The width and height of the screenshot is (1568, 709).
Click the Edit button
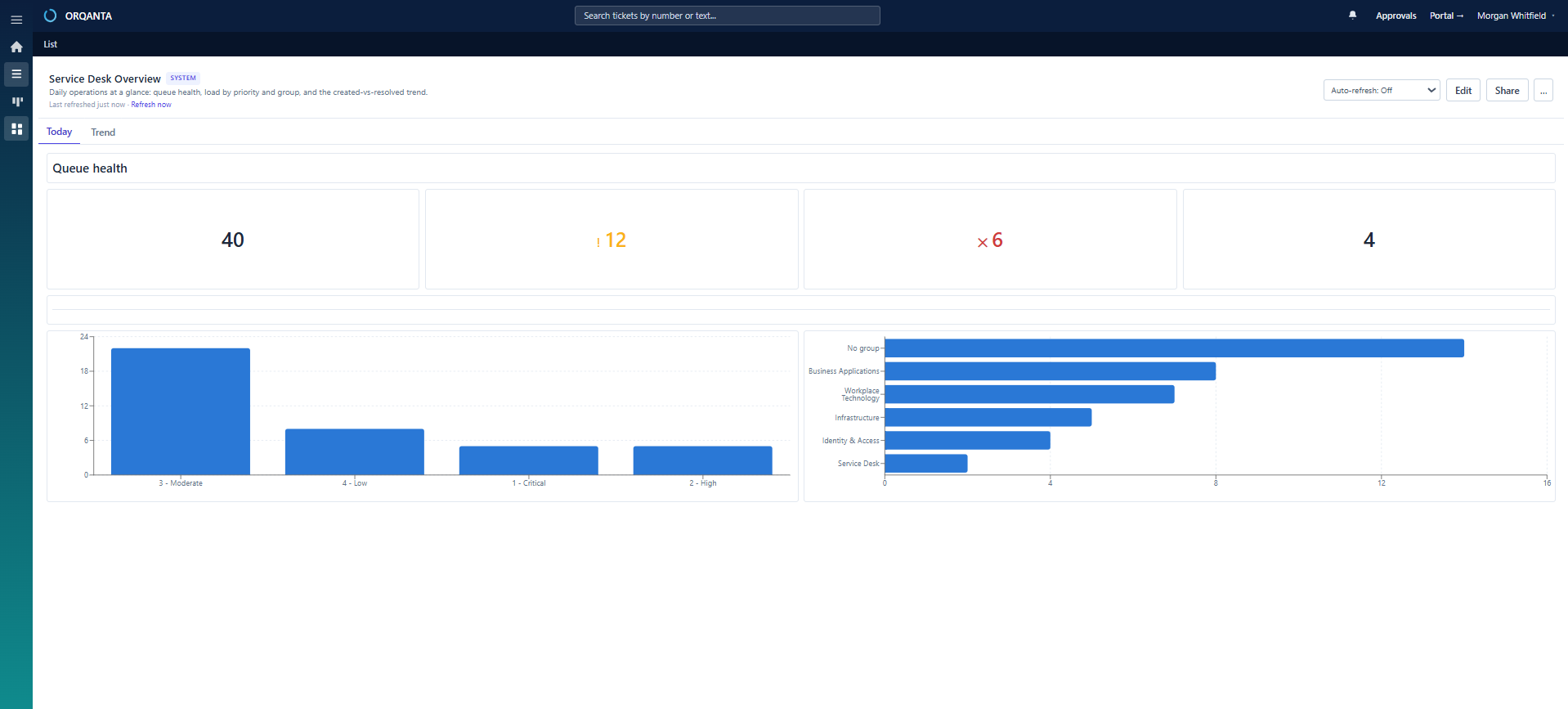(x=1463, y=90)
